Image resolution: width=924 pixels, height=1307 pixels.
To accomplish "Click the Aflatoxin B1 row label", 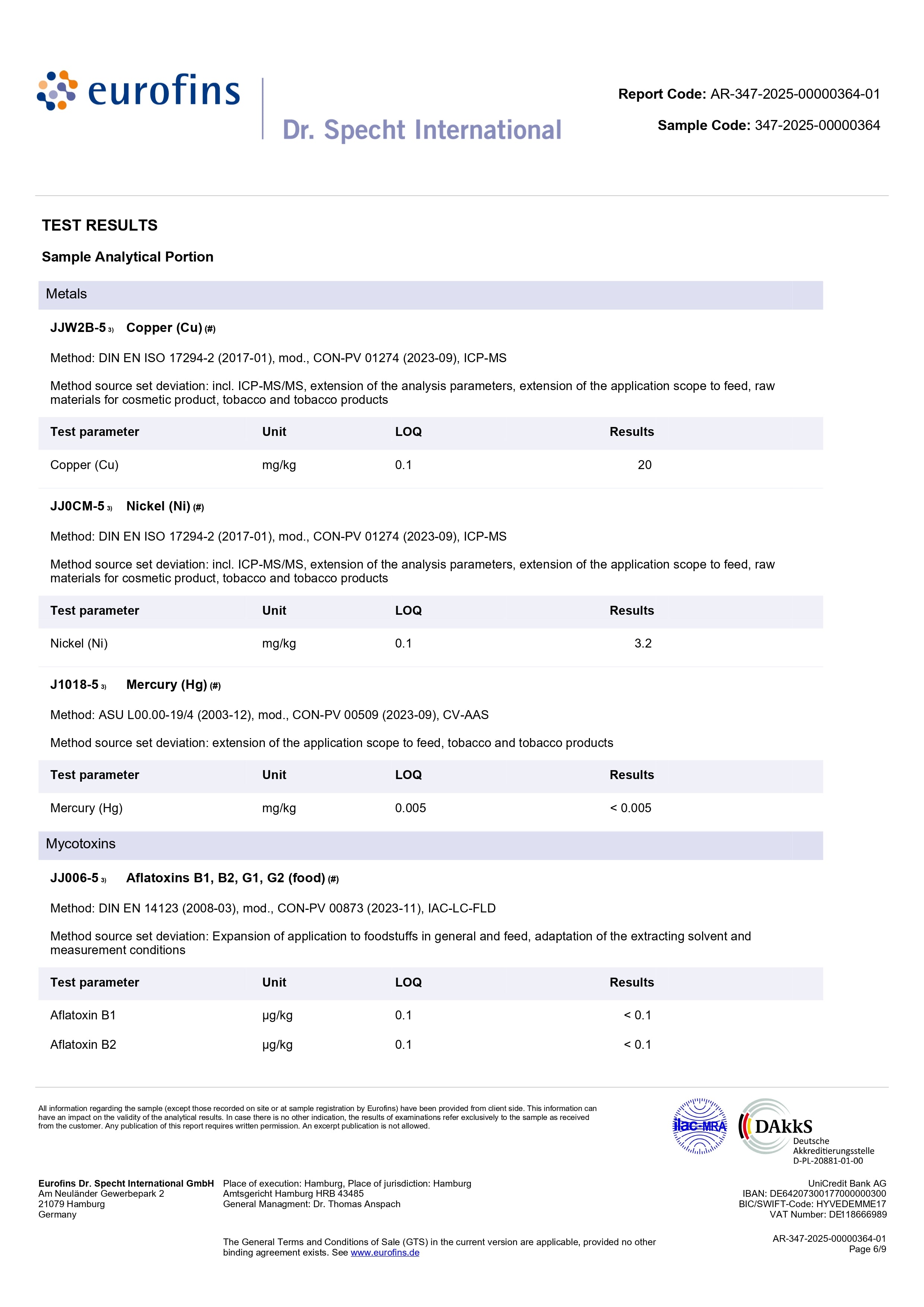I will click(x=83, y=1015).
